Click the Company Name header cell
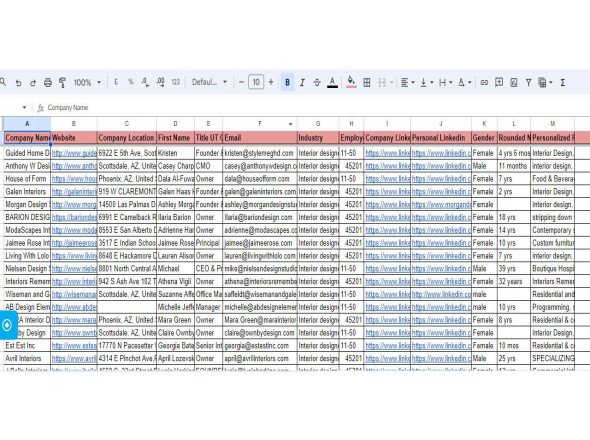Image resolution: width=590 pixels, height=440 pixels. 27,138
